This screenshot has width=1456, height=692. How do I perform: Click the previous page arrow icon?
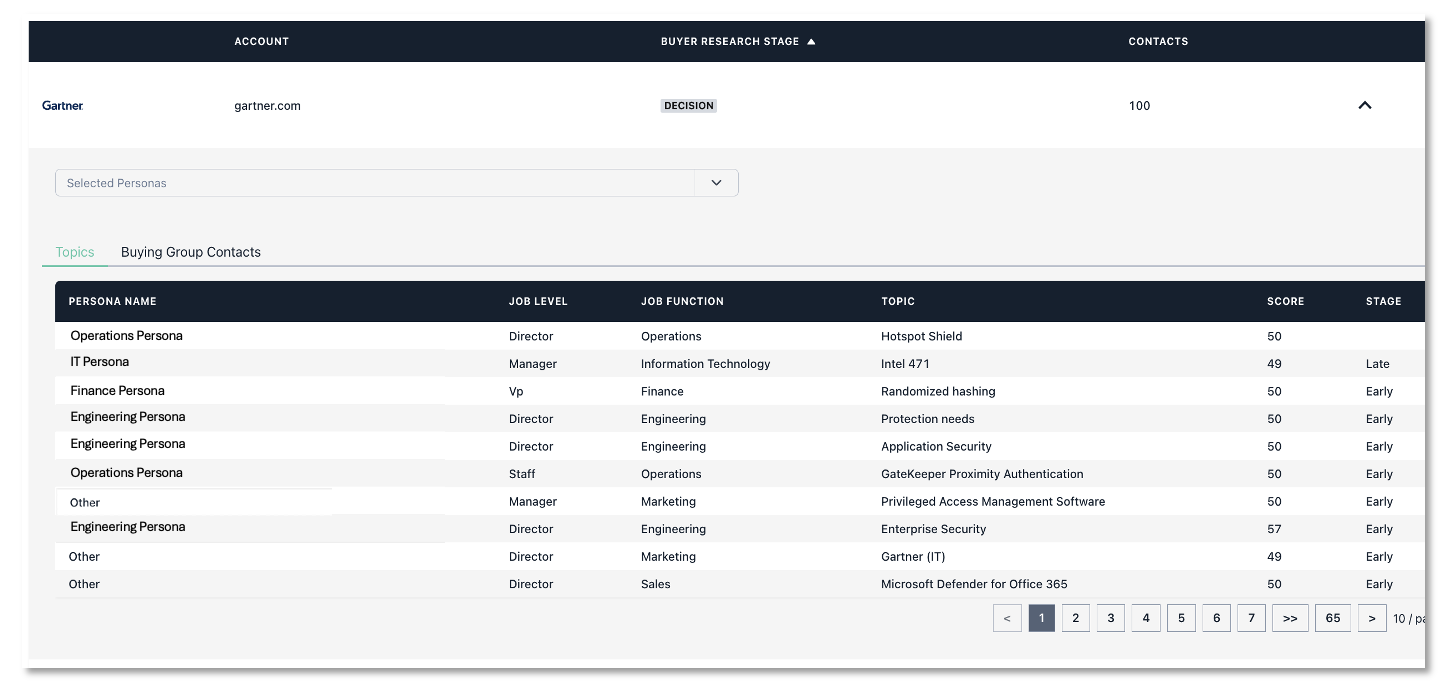click(x=1007, y=617)
